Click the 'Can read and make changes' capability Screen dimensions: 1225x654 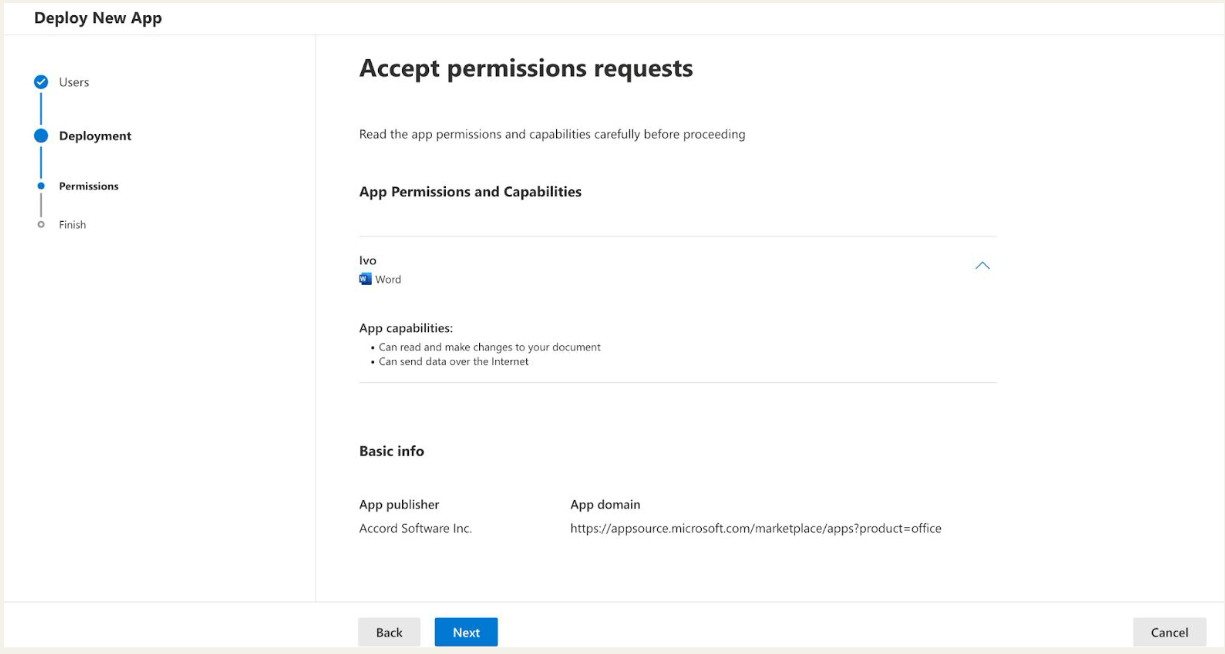488,347
